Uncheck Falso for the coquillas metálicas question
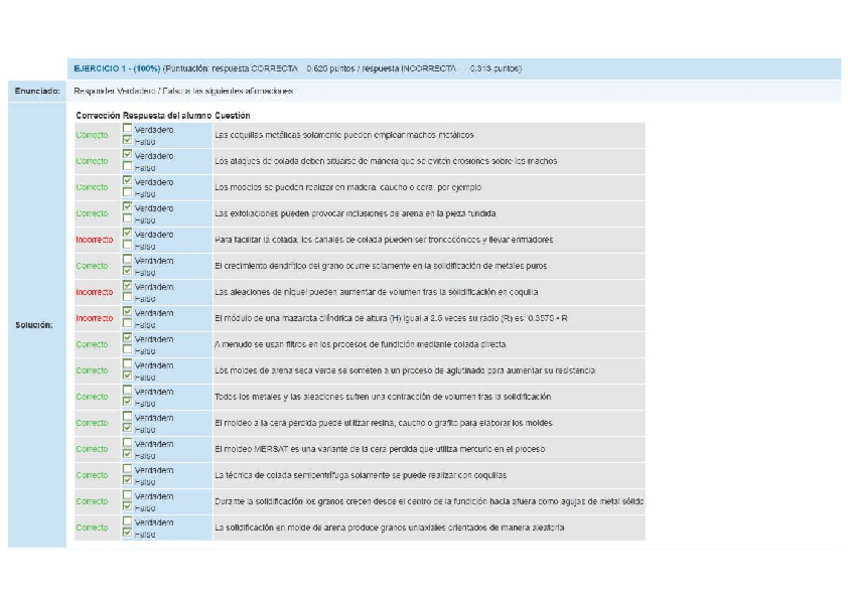The height and width of the screenshot is (599, 848). (x=126, y=141)
